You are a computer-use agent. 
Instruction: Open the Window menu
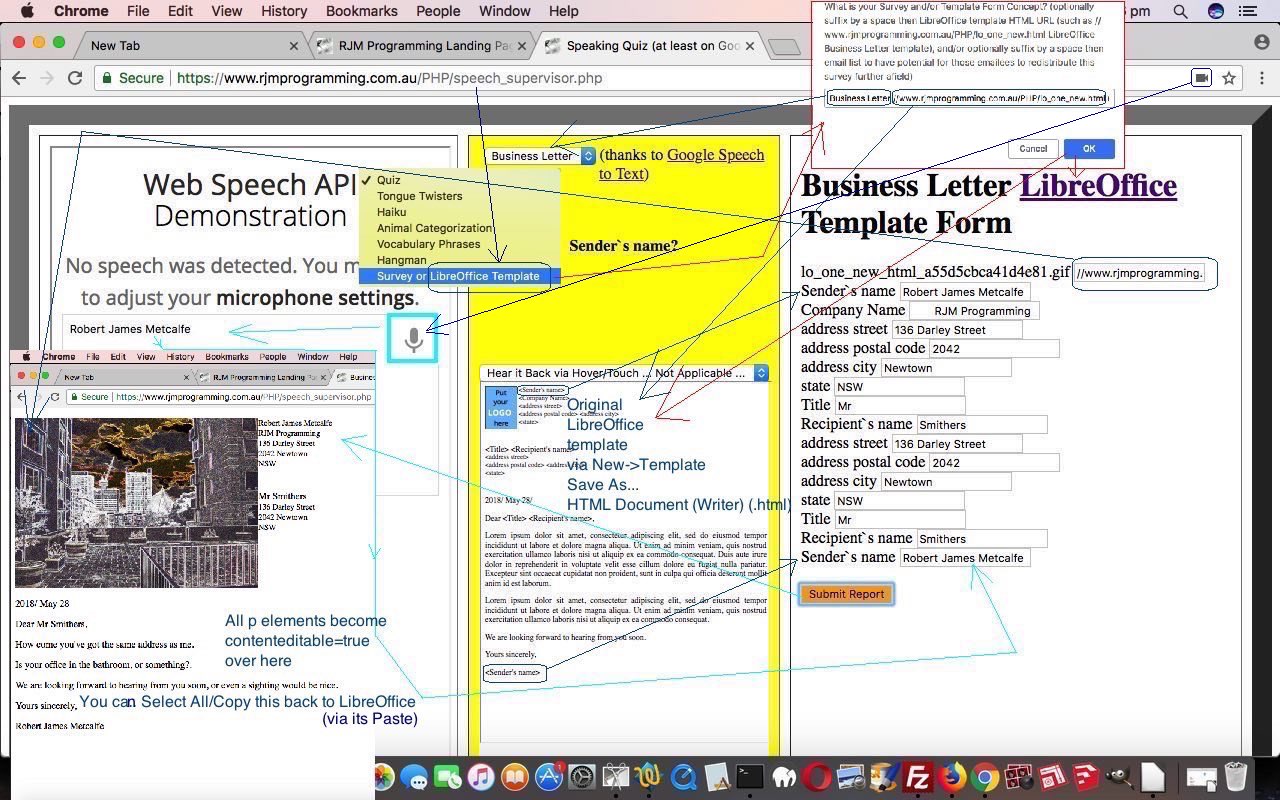click(x=504, y=11)
